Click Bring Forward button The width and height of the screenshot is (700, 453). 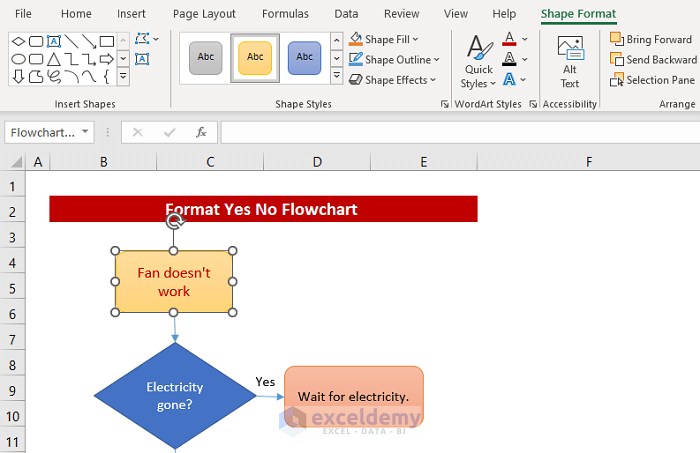650,39
